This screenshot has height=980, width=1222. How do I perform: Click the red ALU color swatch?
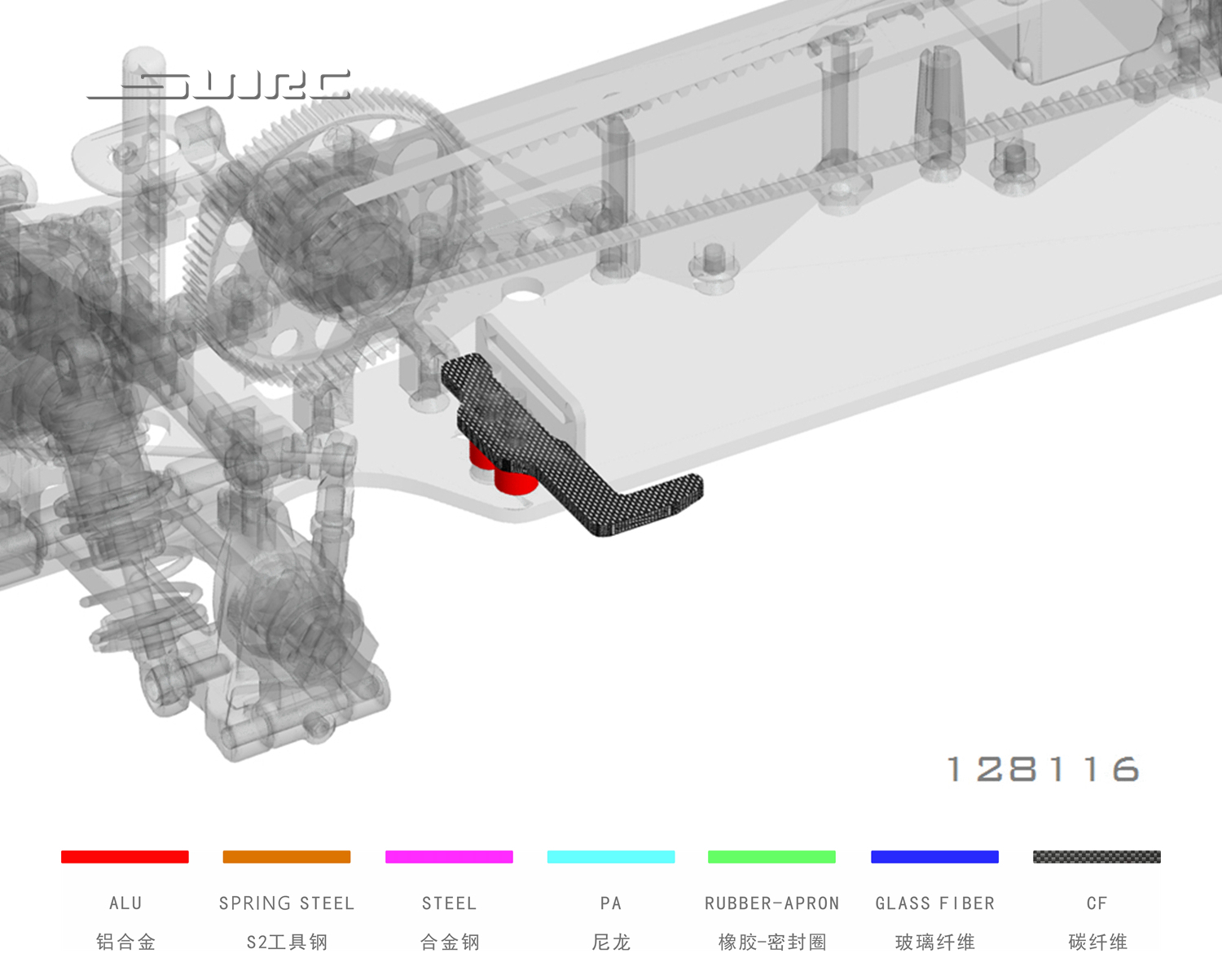125,856
